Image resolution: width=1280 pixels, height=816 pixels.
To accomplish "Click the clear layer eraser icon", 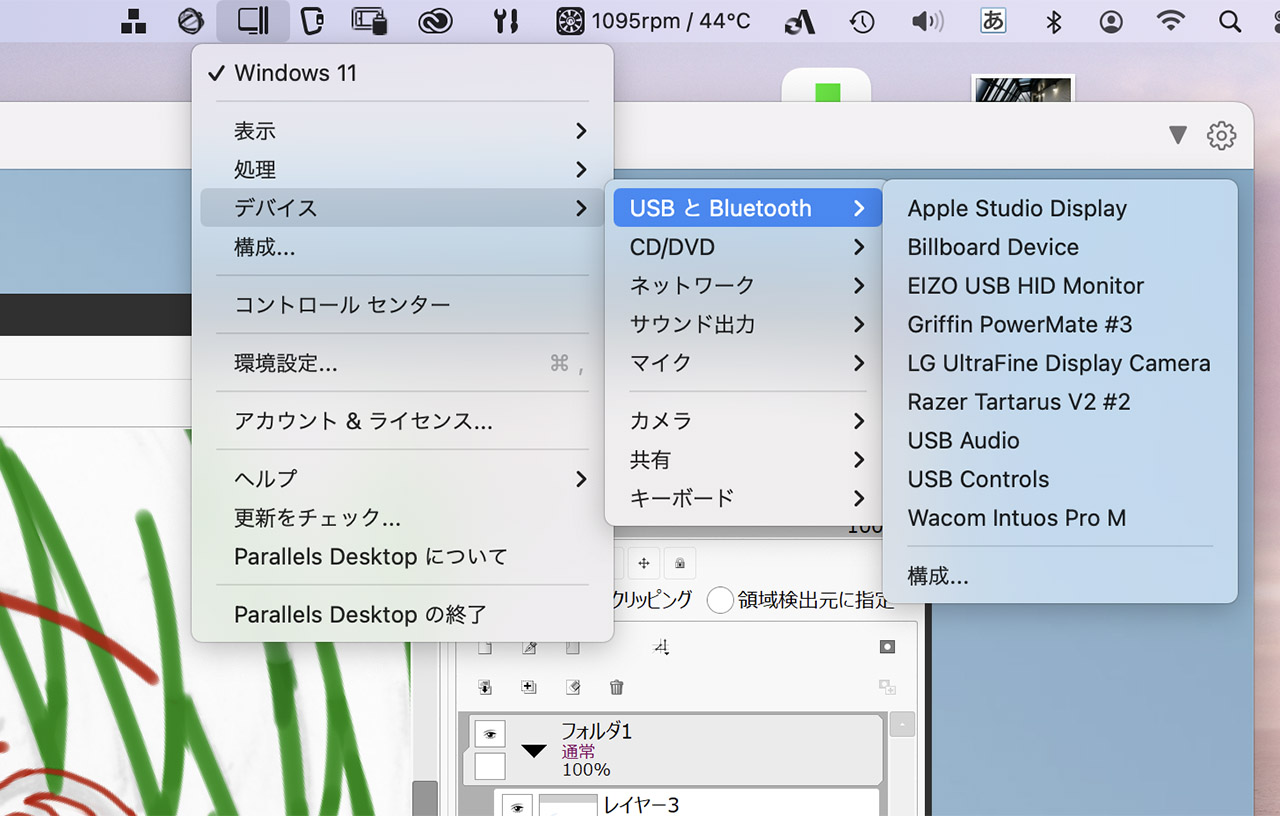I will coord(573,687).
